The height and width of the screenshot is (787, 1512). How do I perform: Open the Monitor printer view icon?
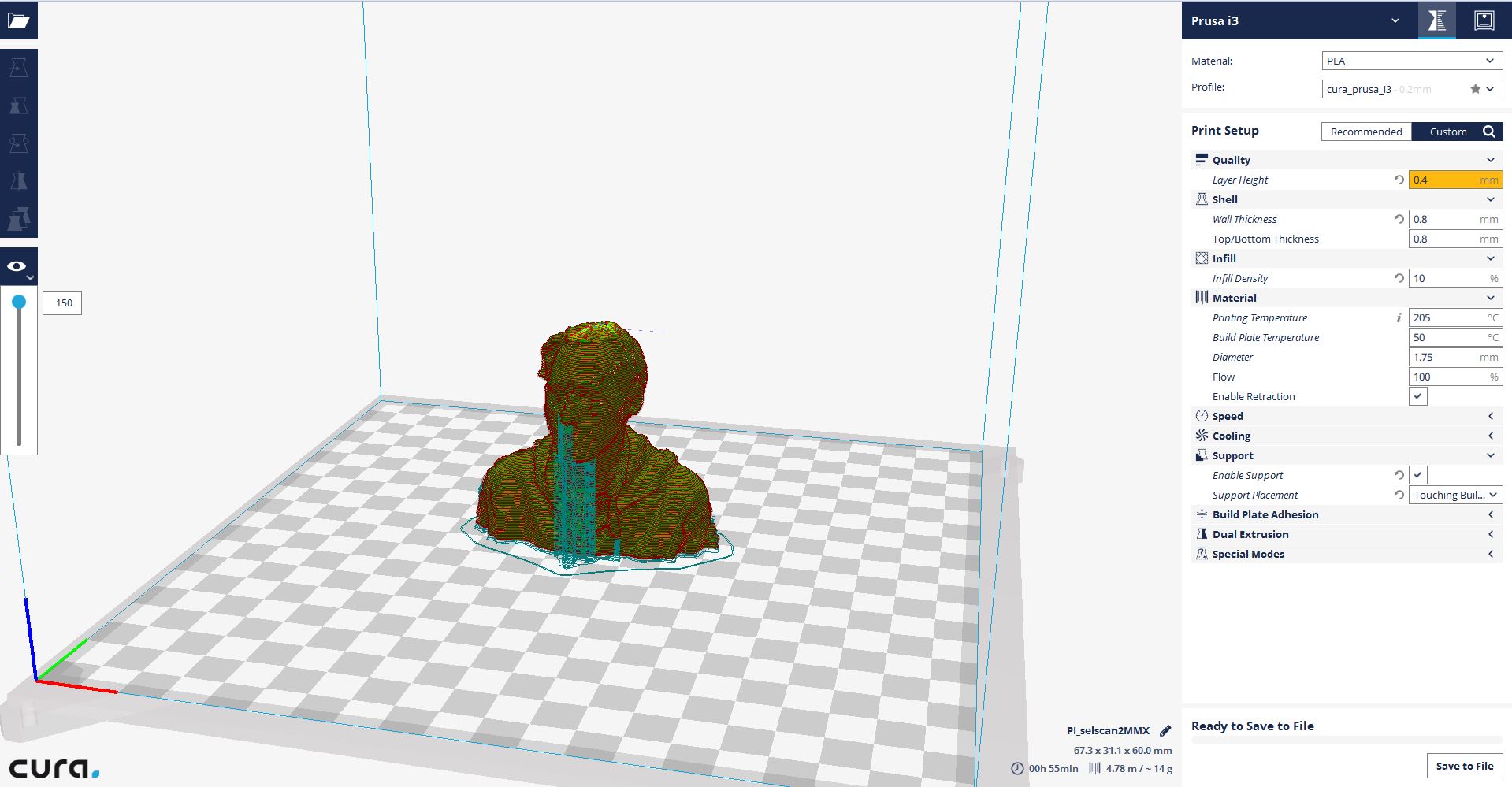1484,20
